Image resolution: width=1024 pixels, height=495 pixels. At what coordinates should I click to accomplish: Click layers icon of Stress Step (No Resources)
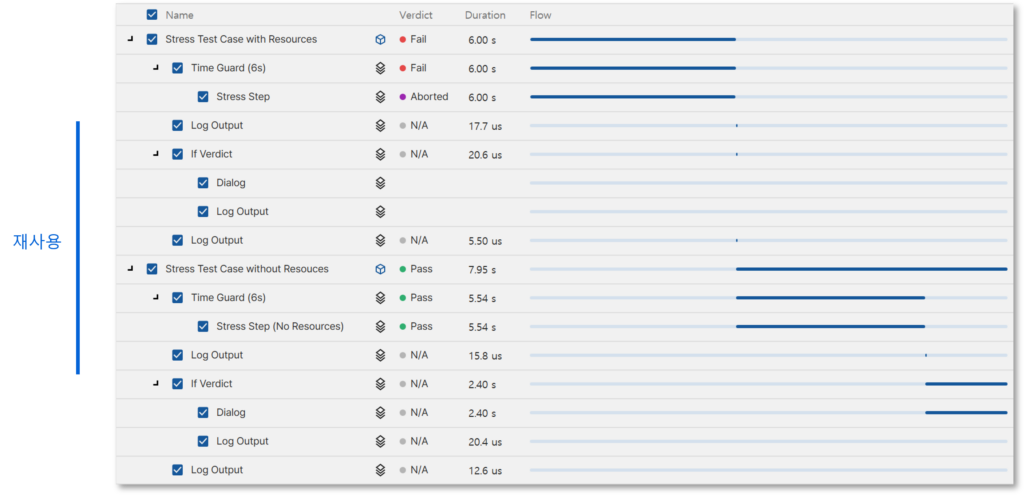click(x=380, y=327)
